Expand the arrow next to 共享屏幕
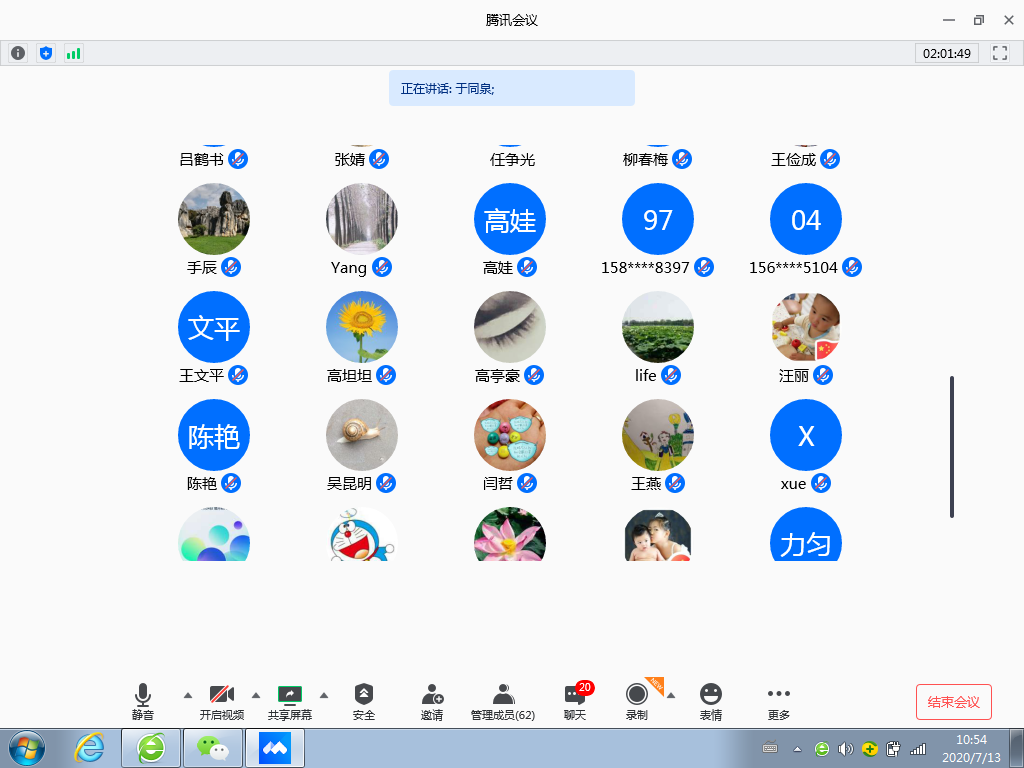This screenshot has width=1024, height=768. tap(323, 695)
